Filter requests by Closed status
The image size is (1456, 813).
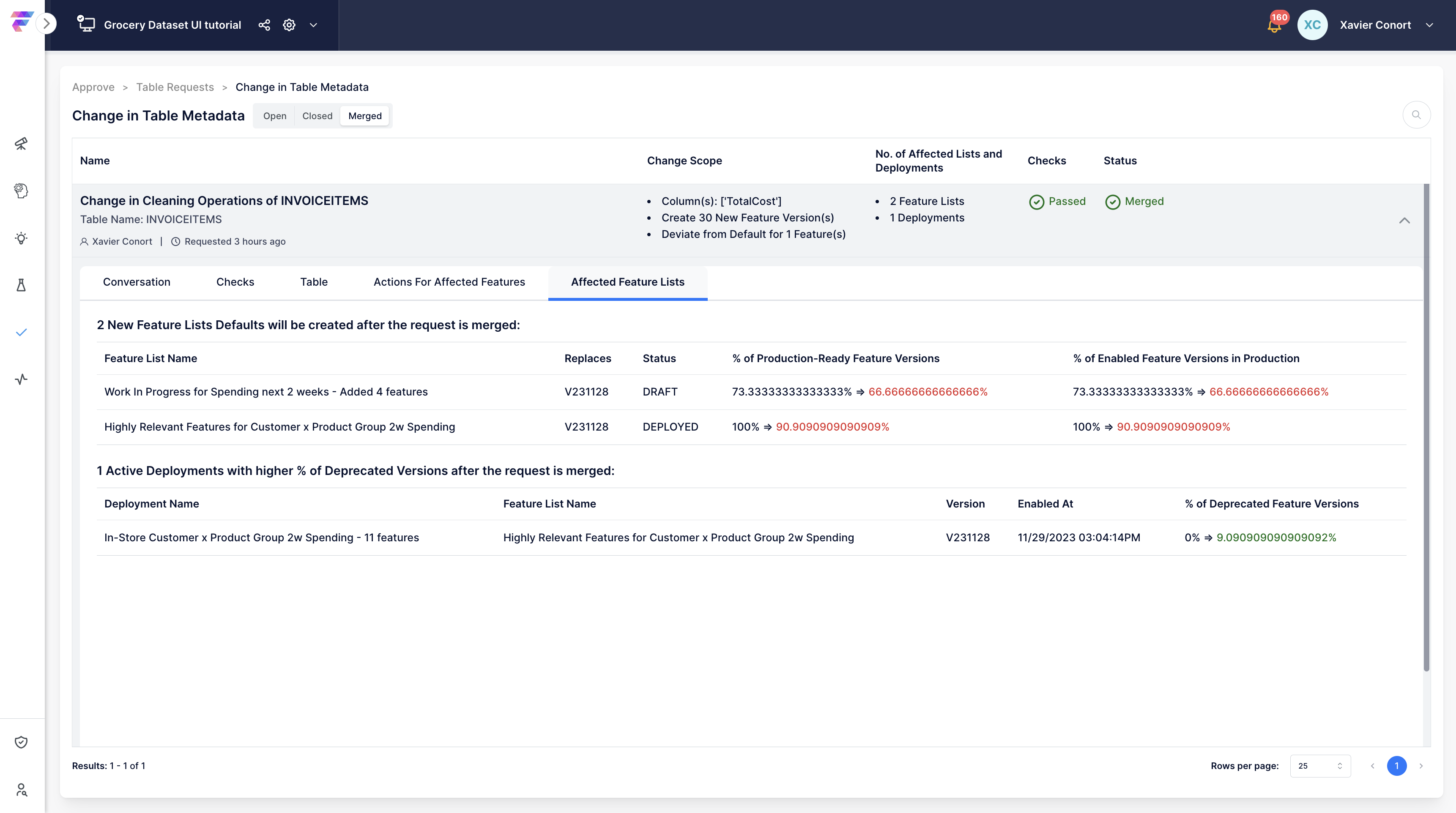click(317, 116)
